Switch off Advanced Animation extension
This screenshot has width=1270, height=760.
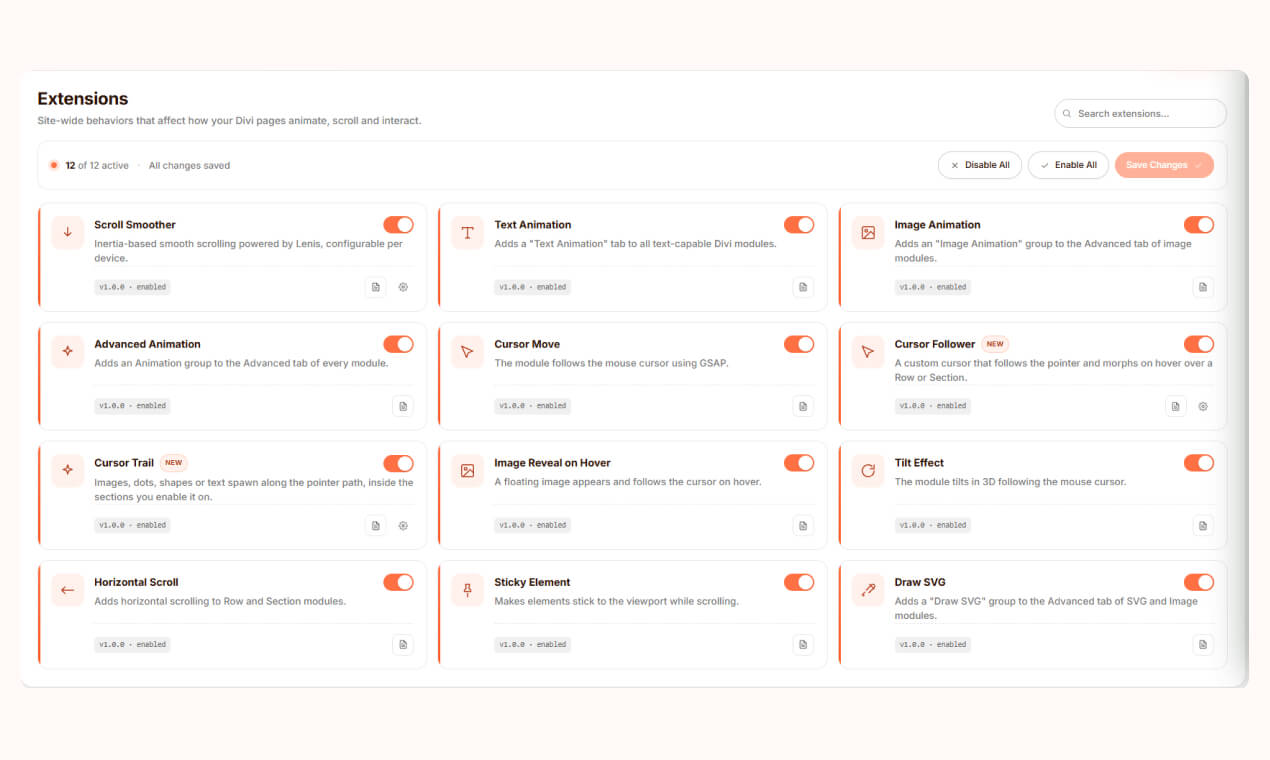click(x=398, y=344)
